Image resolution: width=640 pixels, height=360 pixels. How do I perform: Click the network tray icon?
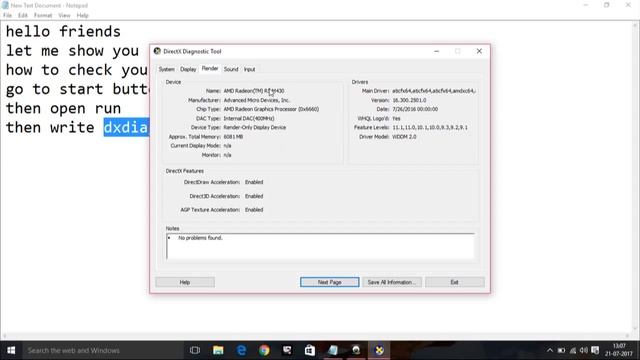(x=573, y=350)
